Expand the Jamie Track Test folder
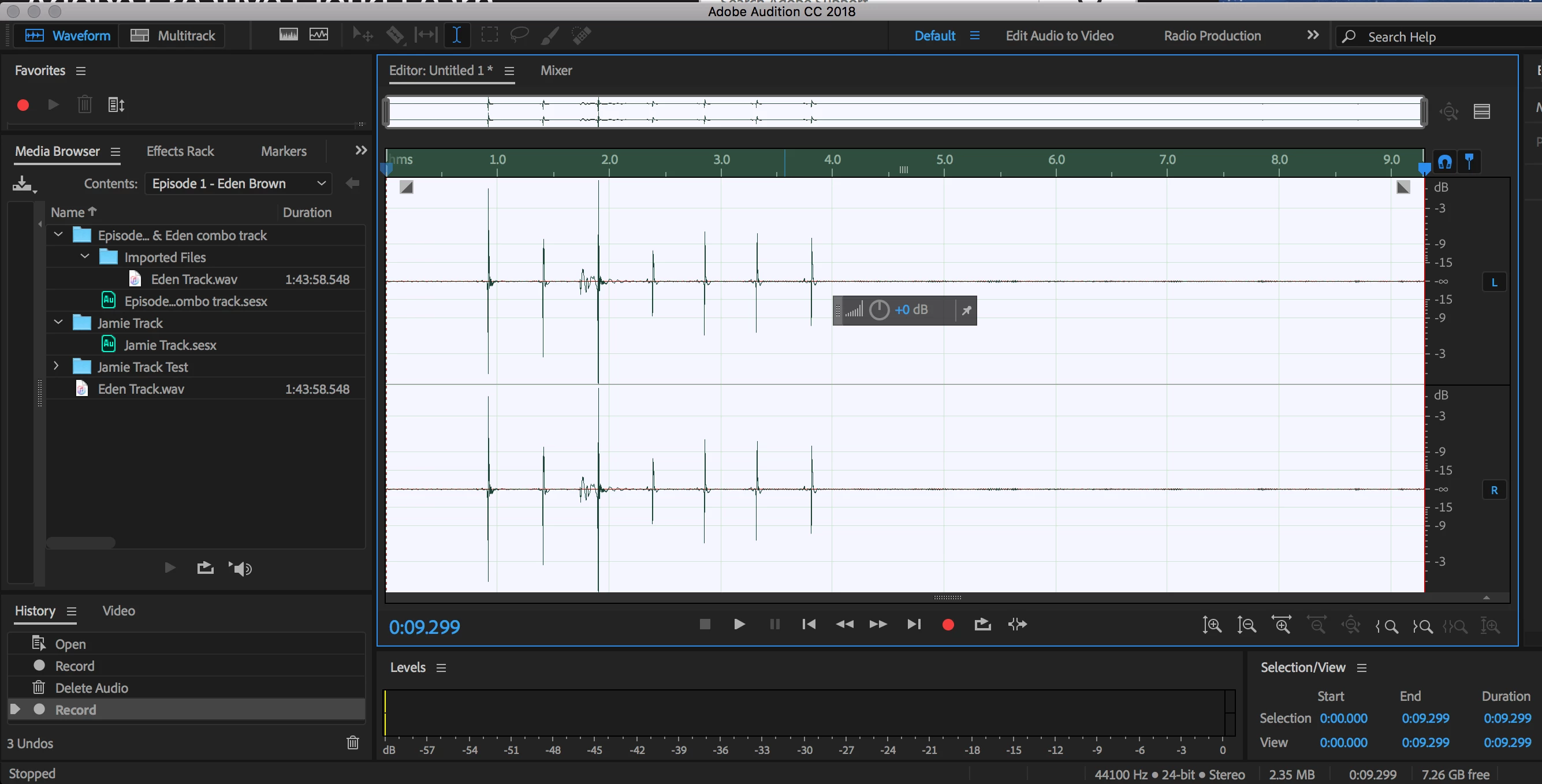 pyautogui.click(x=57, y=366)
